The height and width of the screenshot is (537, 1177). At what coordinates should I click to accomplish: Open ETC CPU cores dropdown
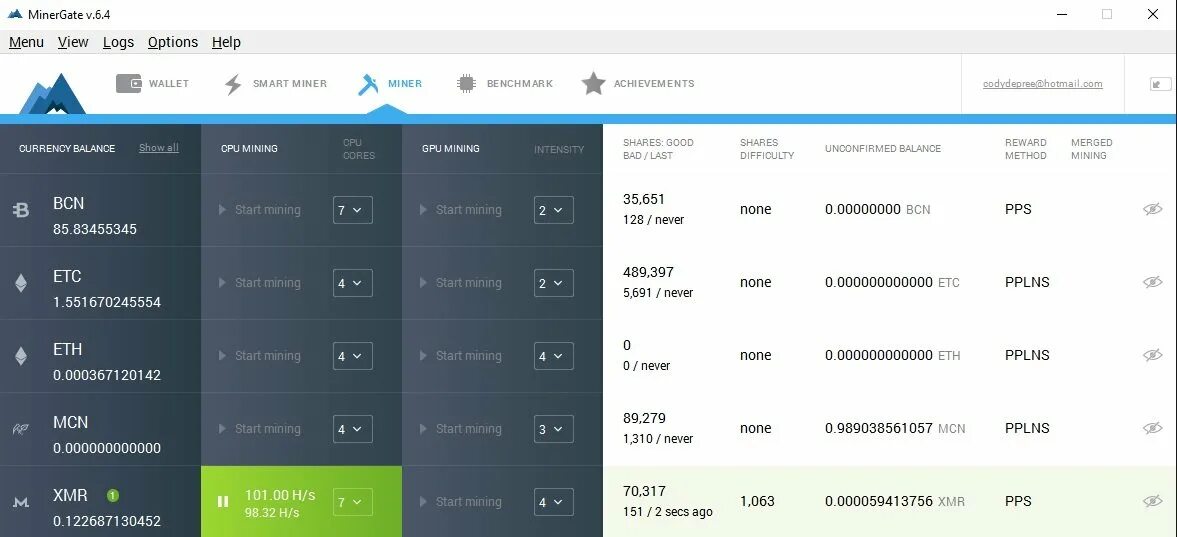353,283
